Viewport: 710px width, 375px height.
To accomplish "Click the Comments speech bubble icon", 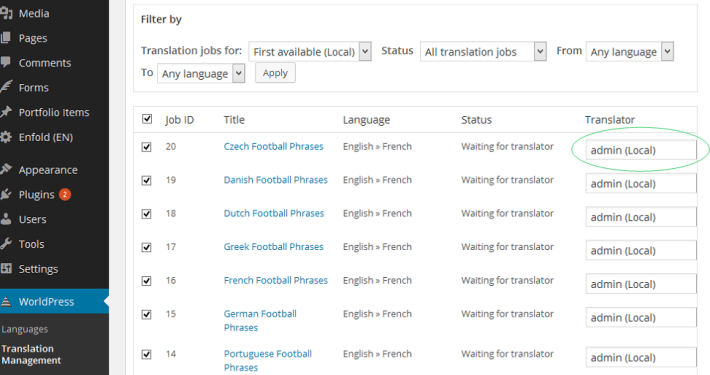I will (5, 62).
